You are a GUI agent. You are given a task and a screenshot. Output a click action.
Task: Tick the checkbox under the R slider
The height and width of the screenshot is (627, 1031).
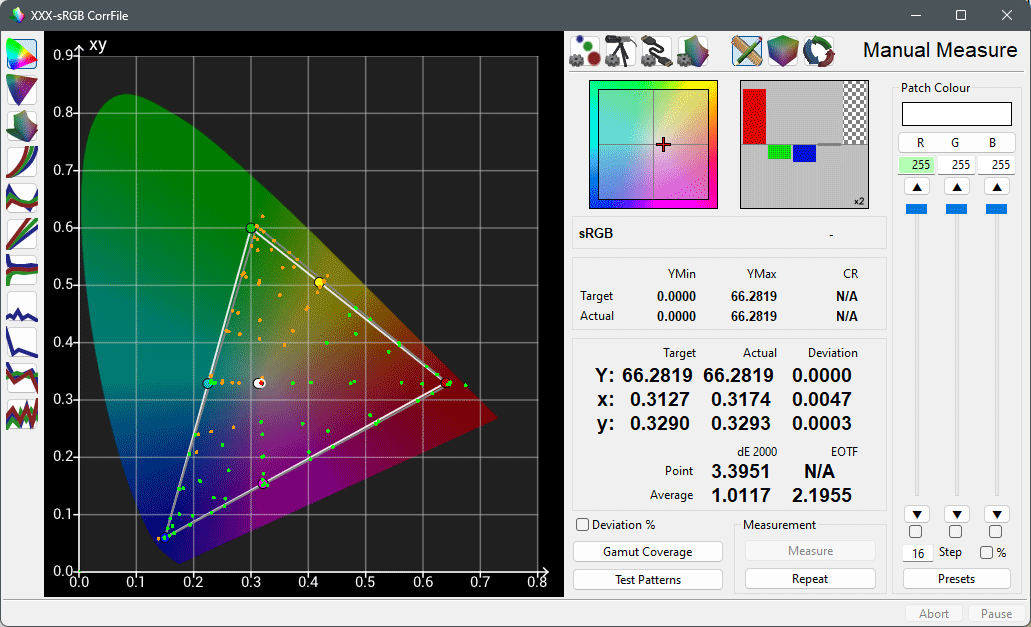(x=915, y=532)
